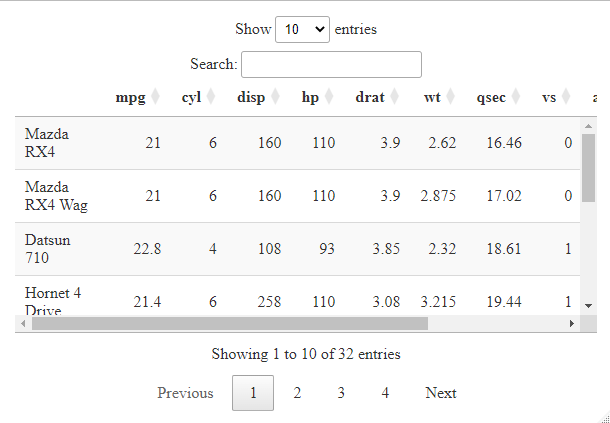Screen dimensions: 610x423
Task: Click the Next page link
Action: click(440, 393)
